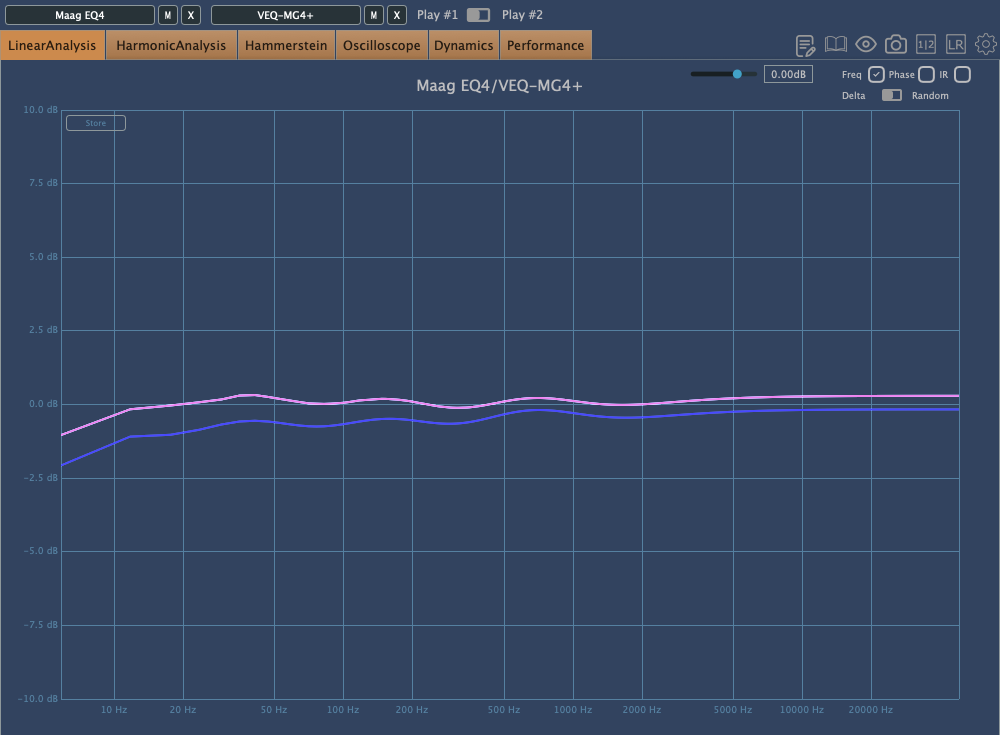Uncheck the Freq checkbox

[876, 75]
